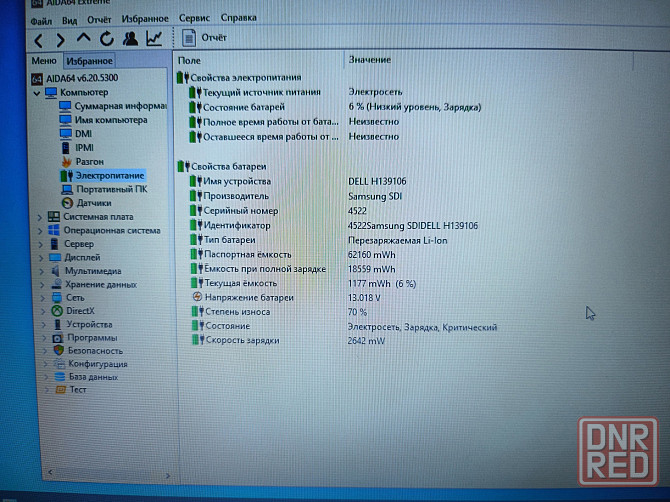Select the Имя устройства row

coord(298,181)
